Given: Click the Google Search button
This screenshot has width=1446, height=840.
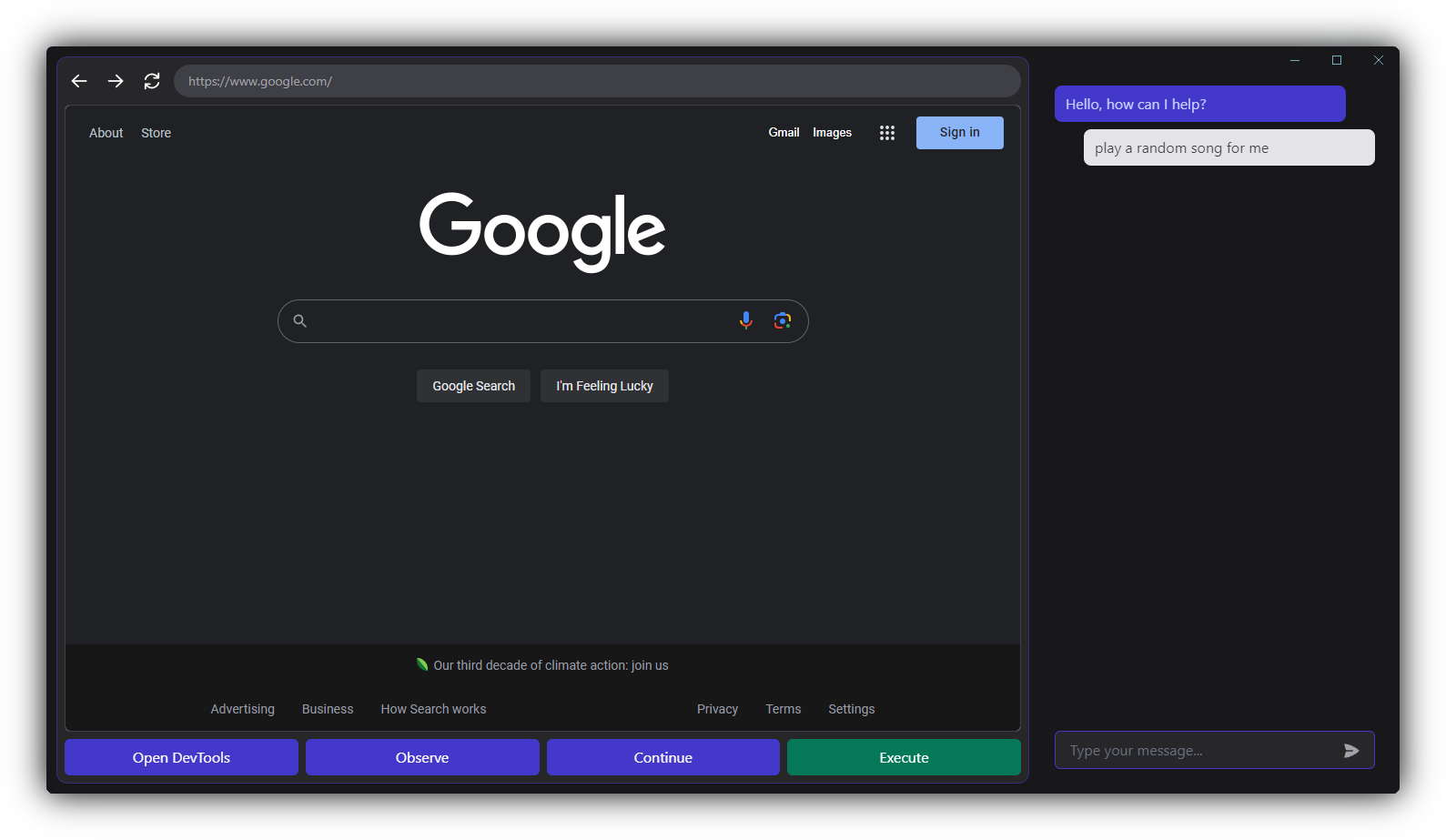Looking at the screenshot, I should point(473,386).
